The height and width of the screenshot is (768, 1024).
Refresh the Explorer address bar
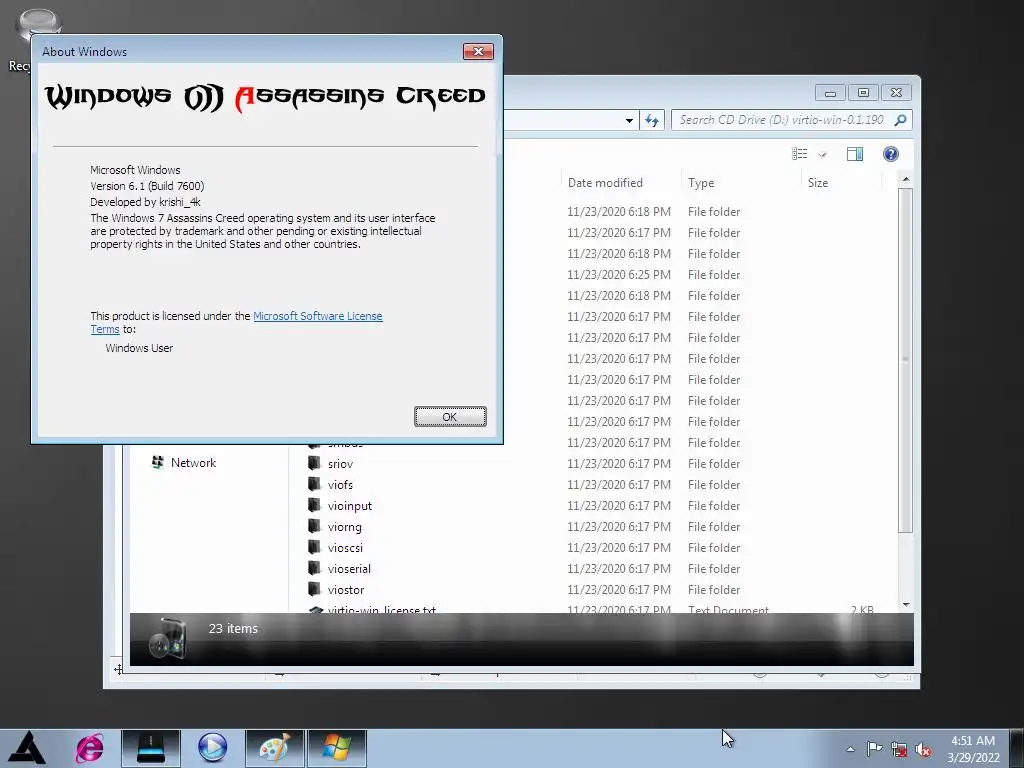(x=652, y=120)
